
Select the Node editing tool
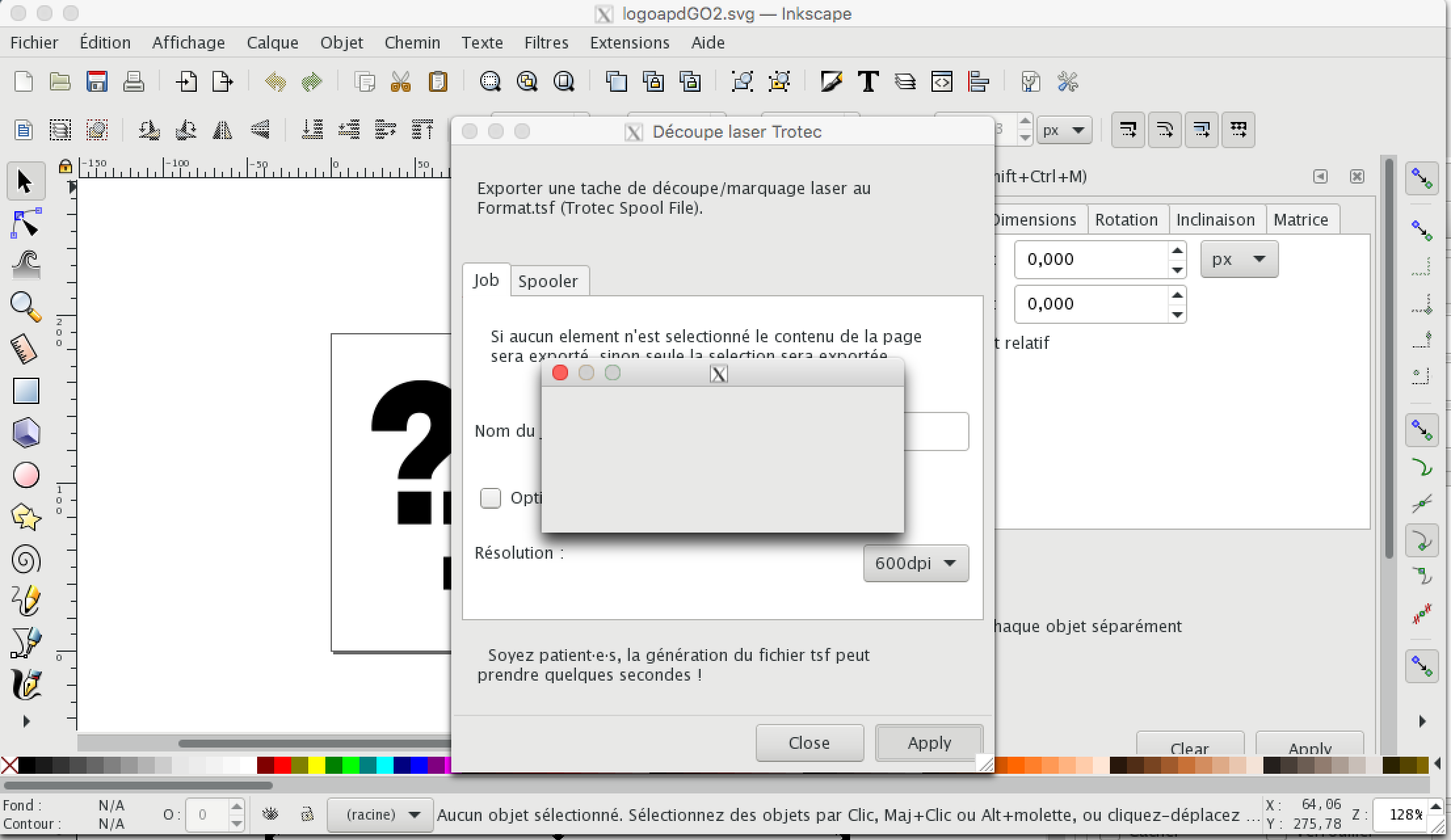coord(26,224)
